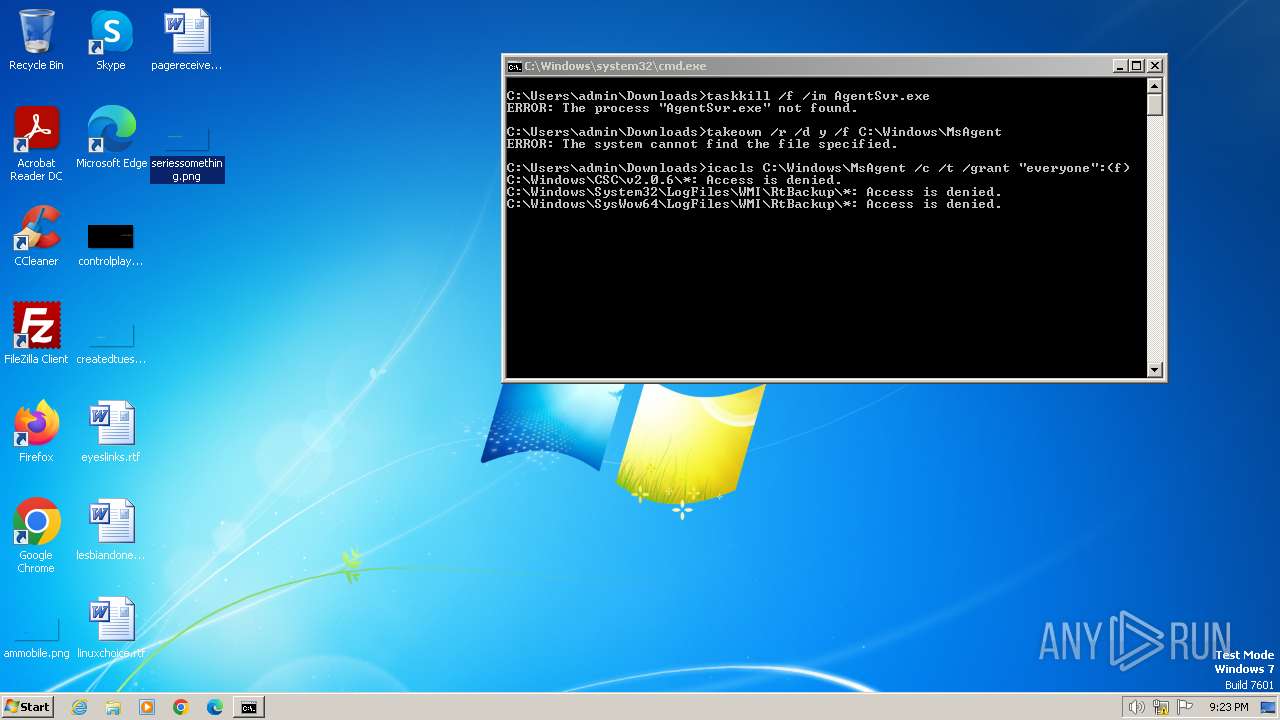Viewport: 1280px width, 720px height.
Task: Select ammobile.png desktop file
Action: 36,640
